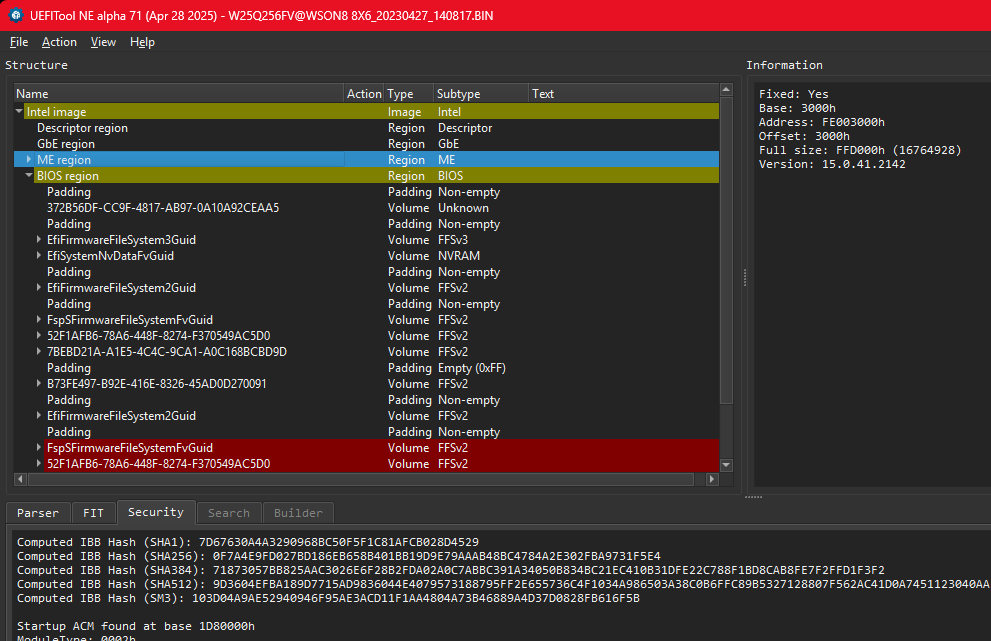This screenshot has width=991, height=641.
Task: Click the Computed IBB Hash (SM3) line
Action: pos(328,597)
